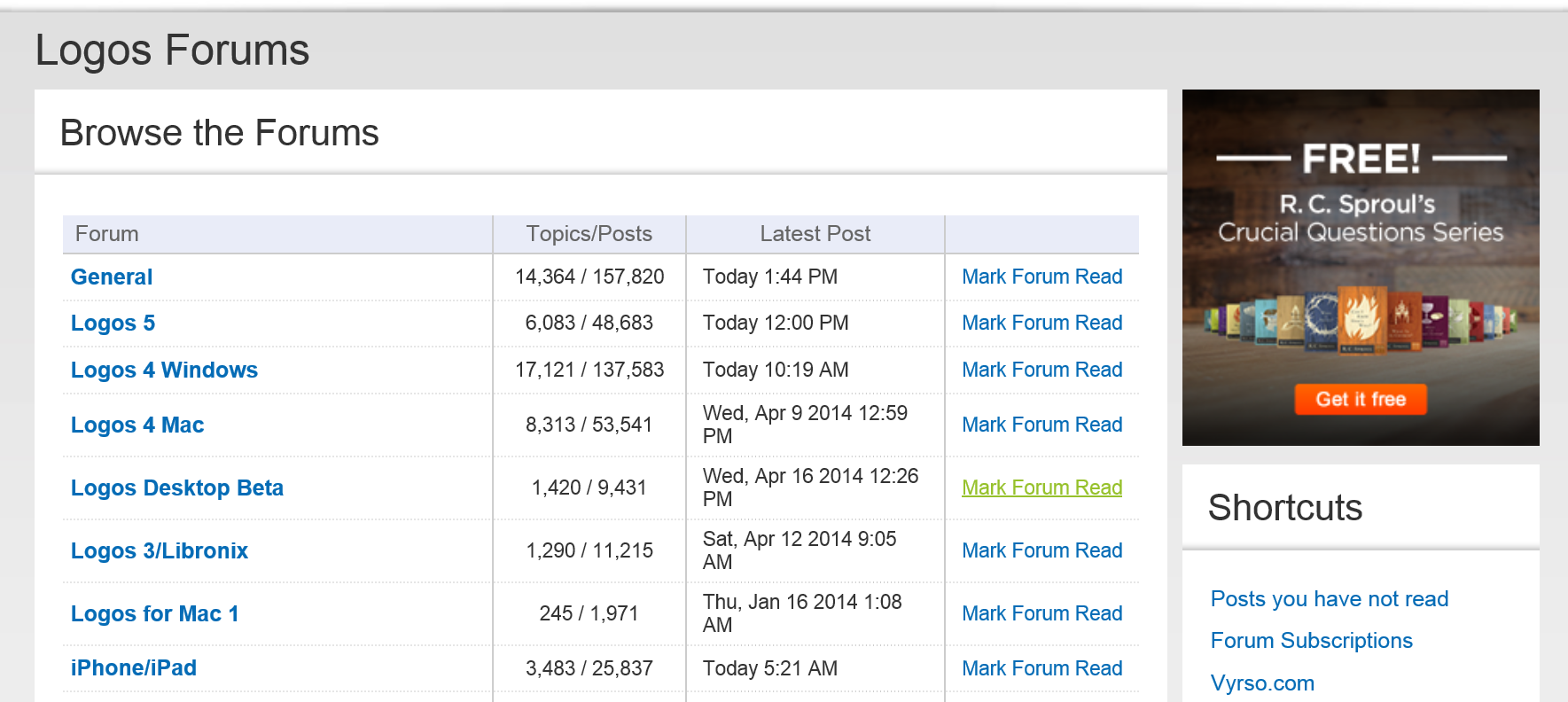Open the Logos 4 Mac forum

point(137,425)
